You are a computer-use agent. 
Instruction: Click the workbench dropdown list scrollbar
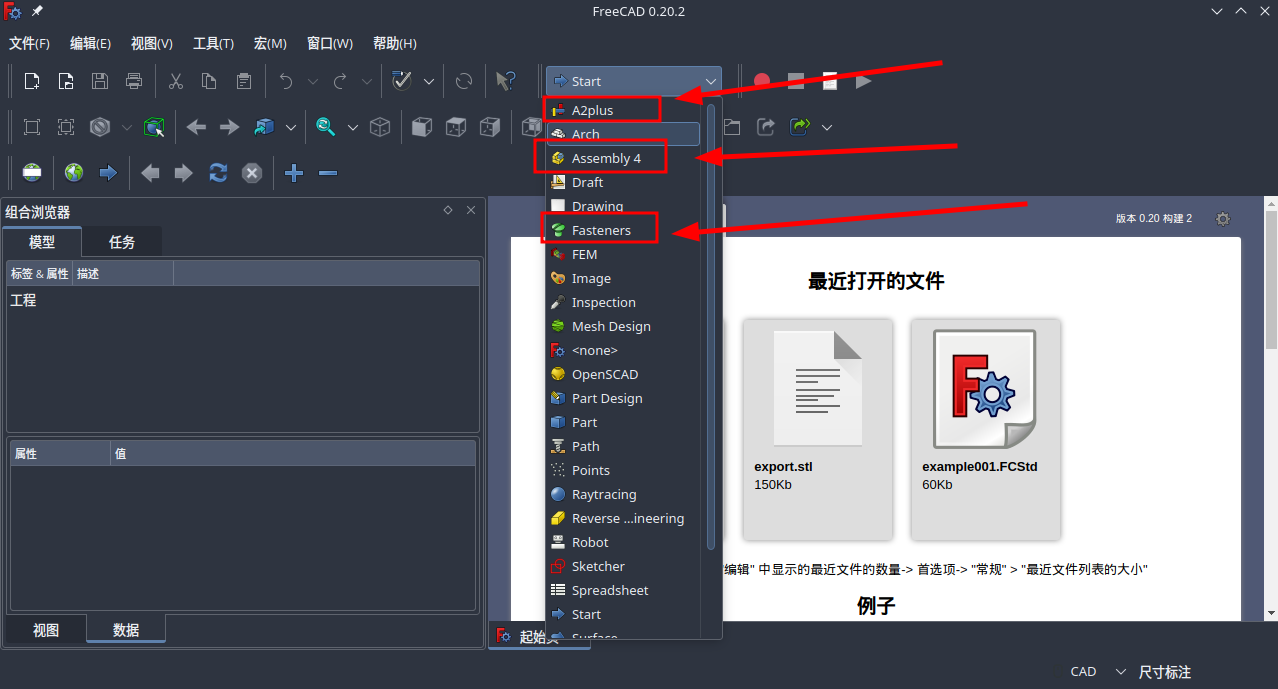(x=711, y=326)
